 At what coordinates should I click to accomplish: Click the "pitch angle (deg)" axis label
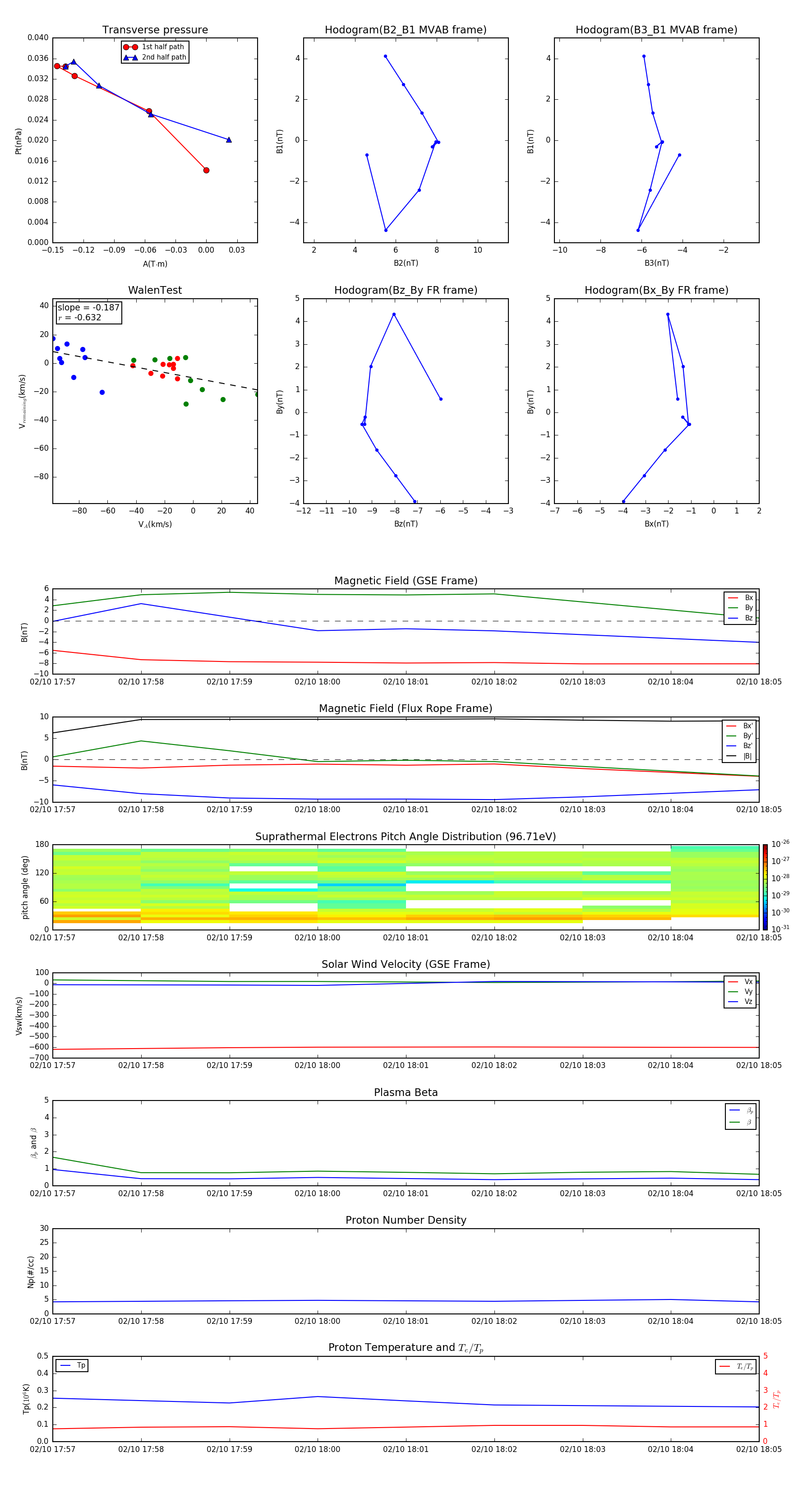click(x=25, y=887)
